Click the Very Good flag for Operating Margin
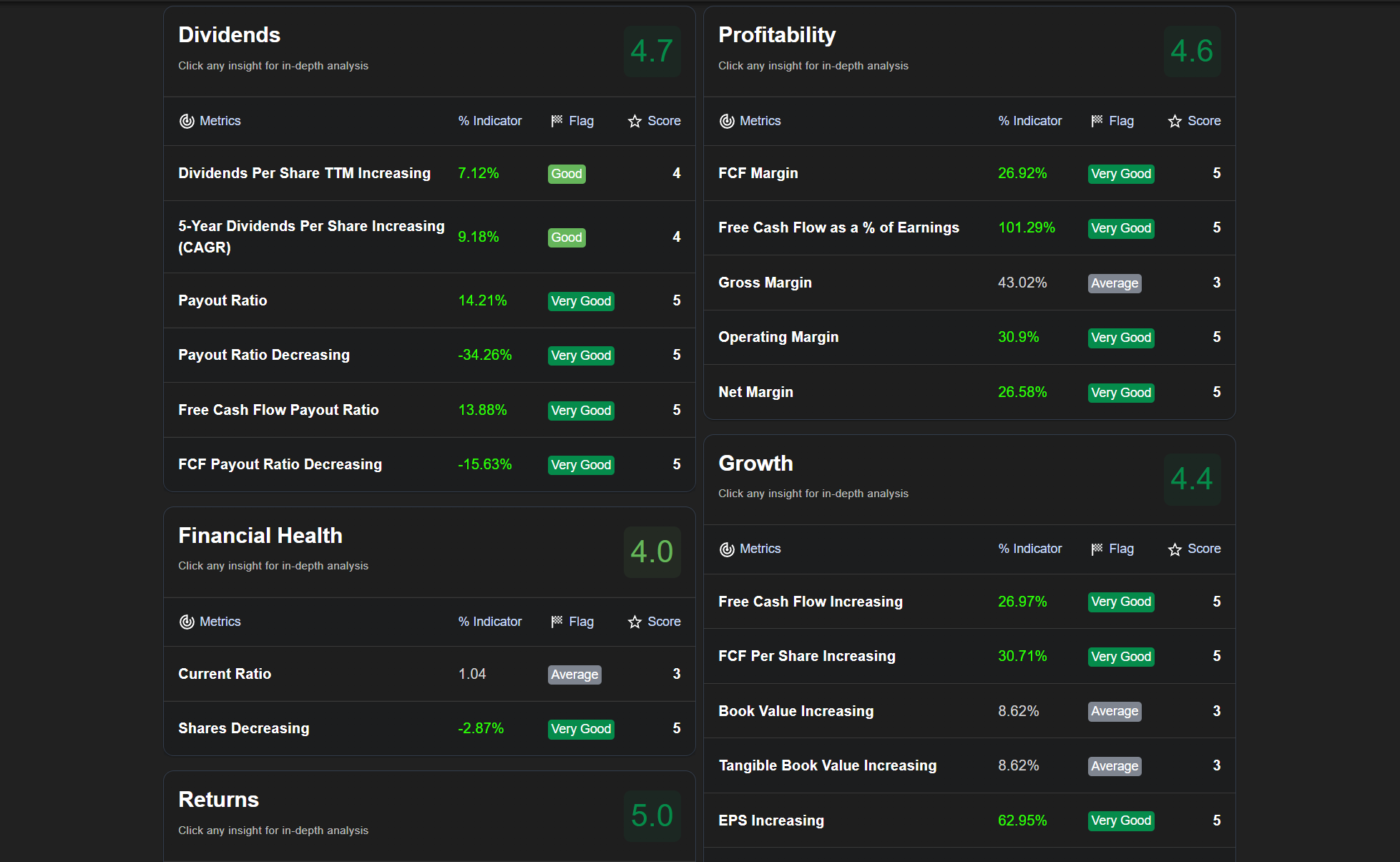The height and width of the screenshot is (862, 1400). 1121,338
